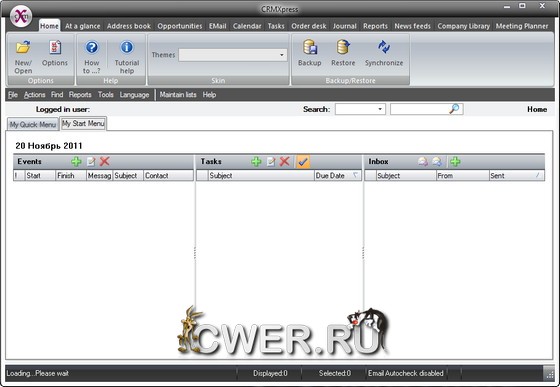Open the Help menu
560x387 pixels.
pos(209,95)
